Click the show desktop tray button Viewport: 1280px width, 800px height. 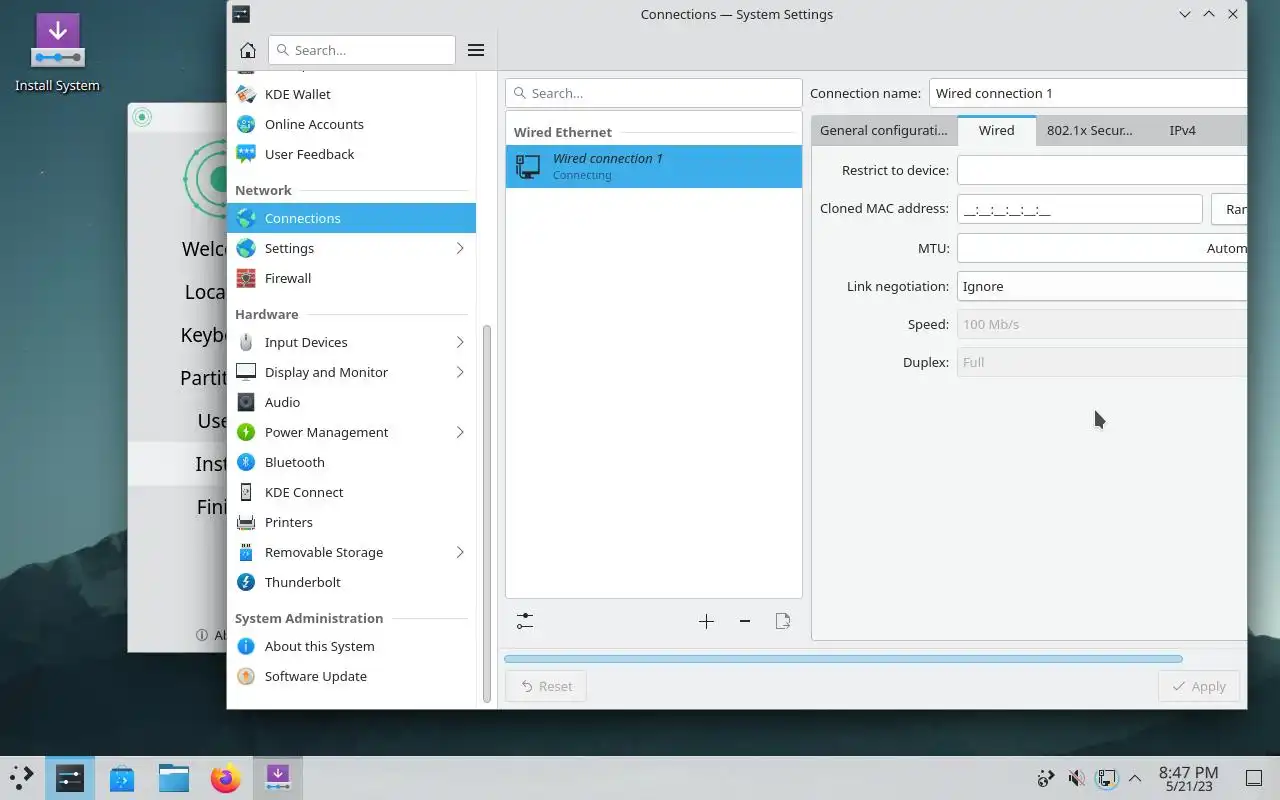[x=1253, y=778]
